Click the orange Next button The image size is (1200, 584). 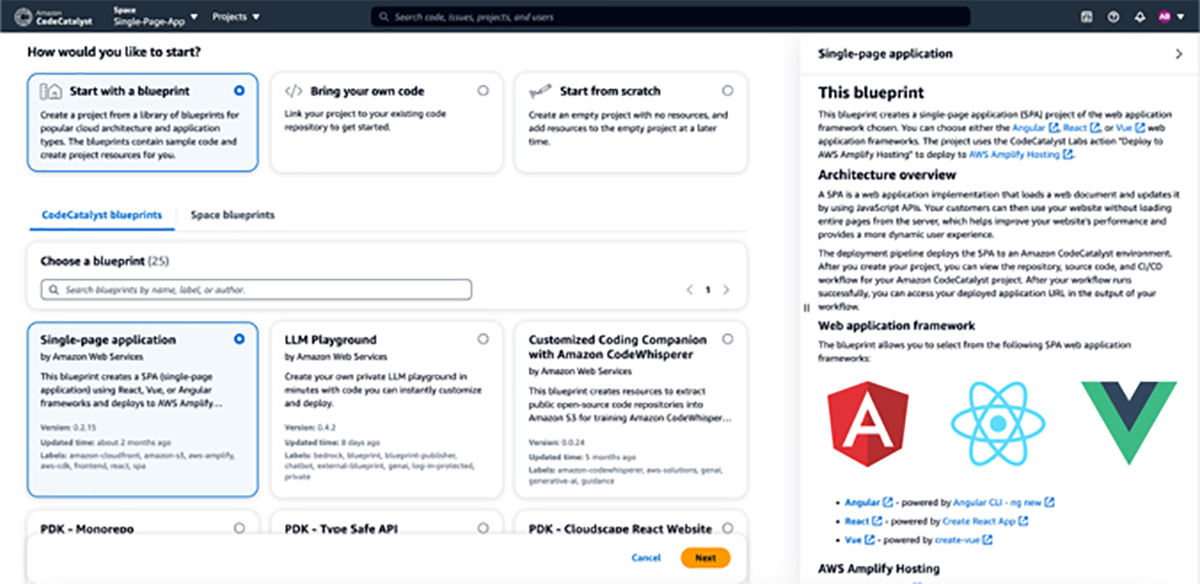[x=705, y=558]
